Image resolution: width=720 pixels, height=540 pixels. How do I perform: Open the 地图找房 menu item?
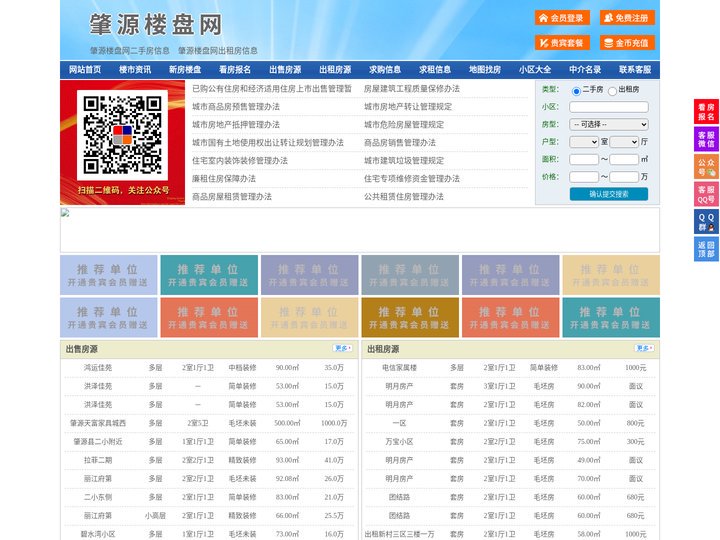coord(485,70)
